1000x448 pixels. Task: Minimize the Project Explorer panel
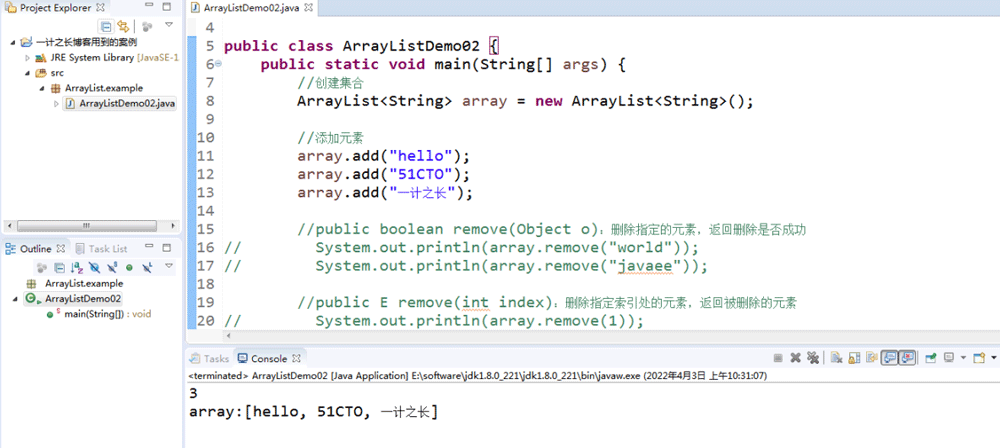[x=148, y=7]
